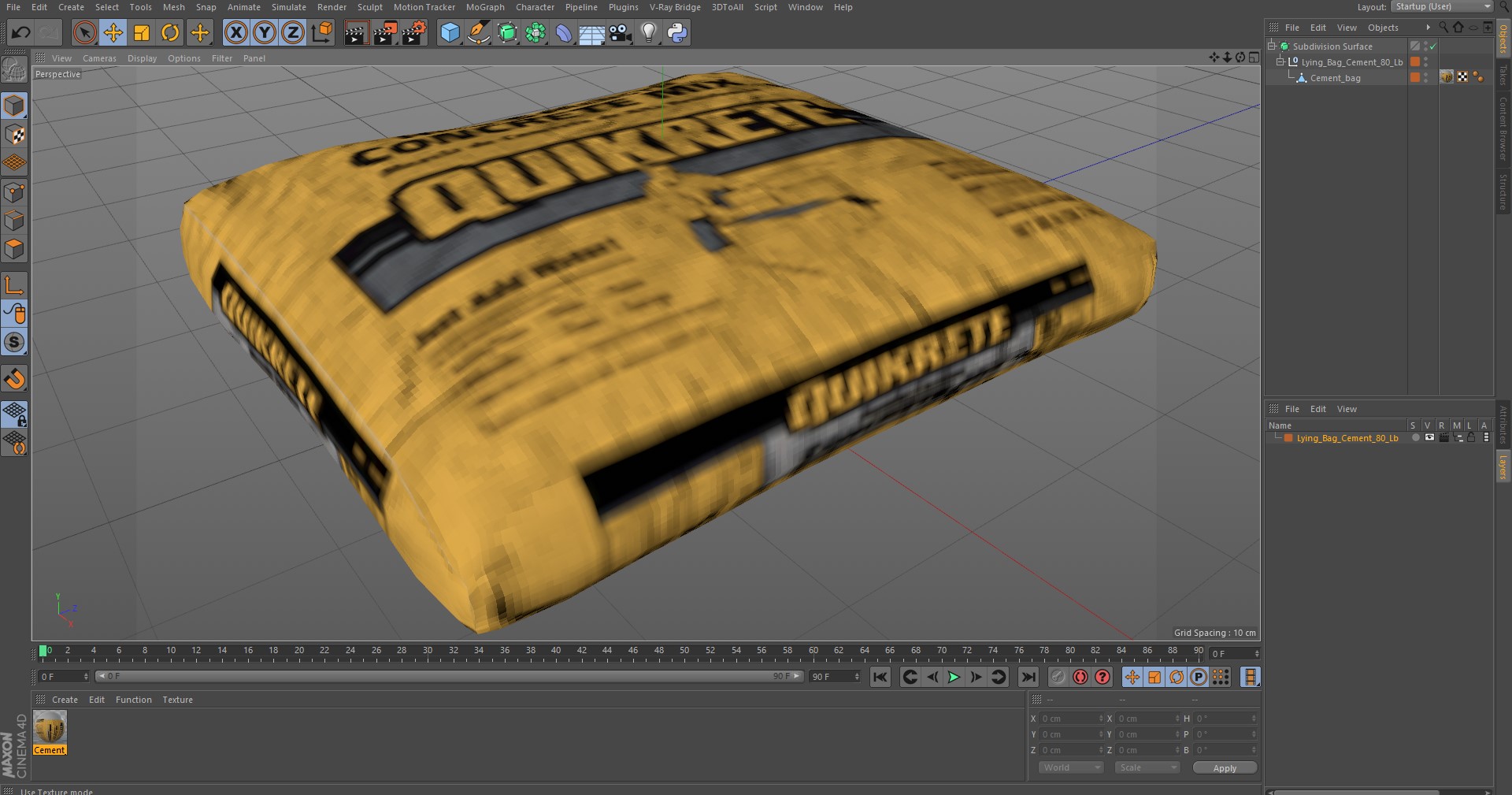This screenshot has width=1512, height=795.
Task: Open the World coordinate dropdown
Action: coord(1071,767)
